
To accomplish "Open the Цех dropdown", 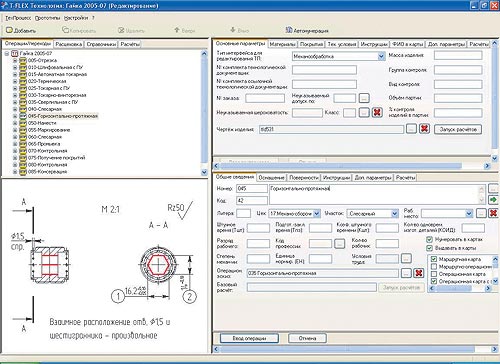I will point(317,213).
